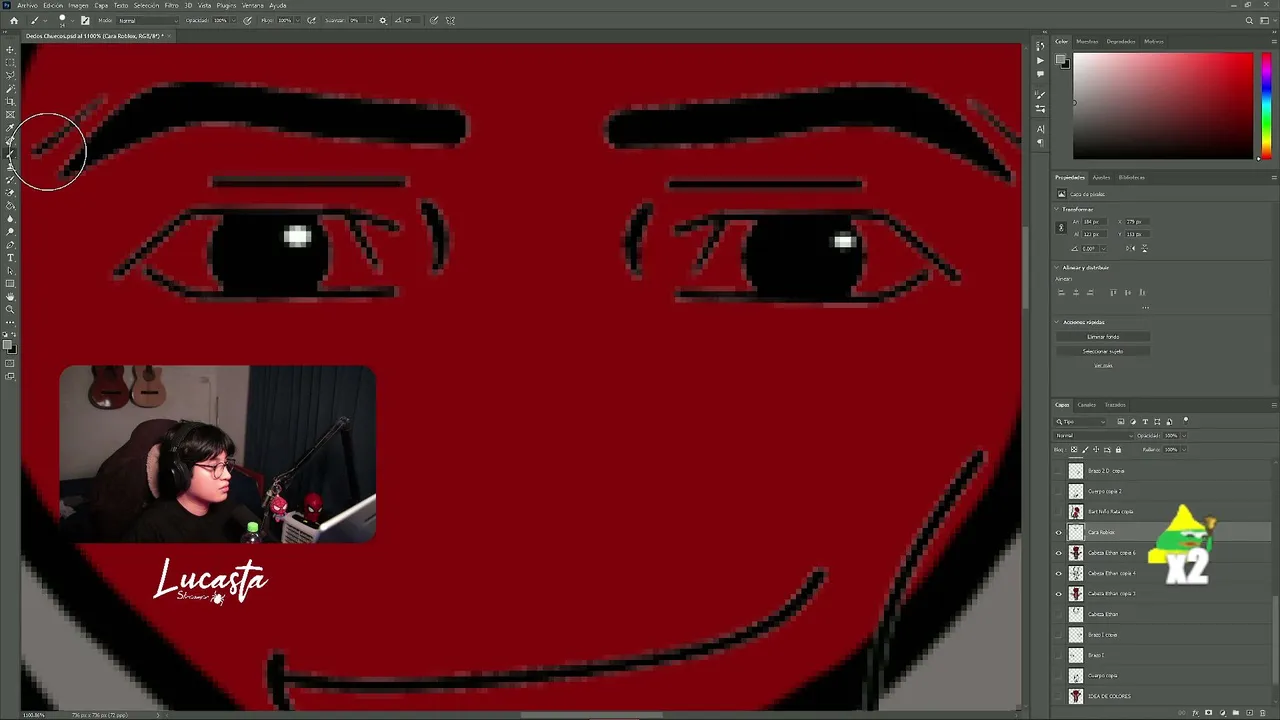
Task: Click the foreground color swatch in toolbar
Action: pos(8,346)
